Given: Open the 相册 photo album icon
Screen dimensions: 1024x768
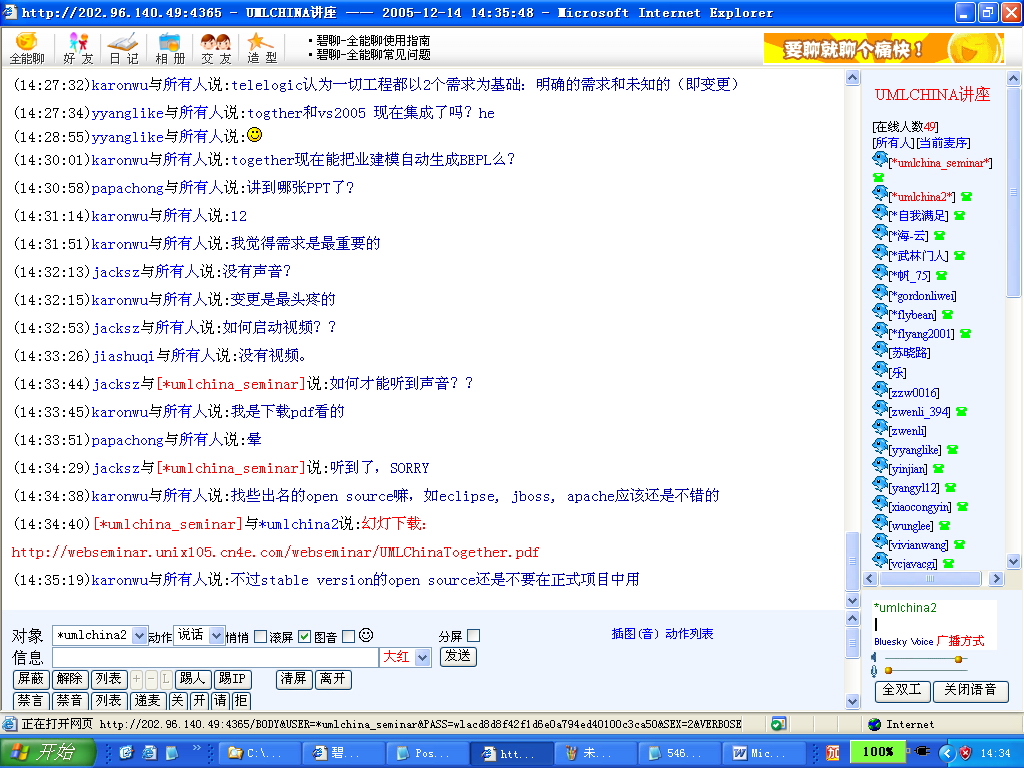Looking at the screenshot, I should click(170, 48).
